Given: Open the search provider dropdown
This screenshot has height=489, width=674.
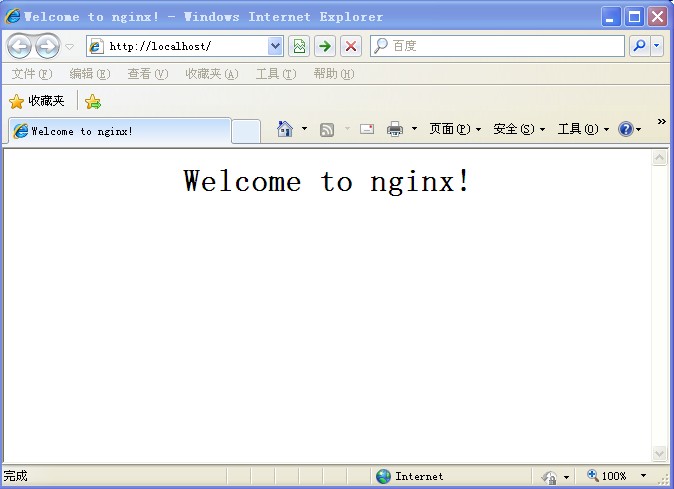Looking at the screenshot, I should (657, 46).
